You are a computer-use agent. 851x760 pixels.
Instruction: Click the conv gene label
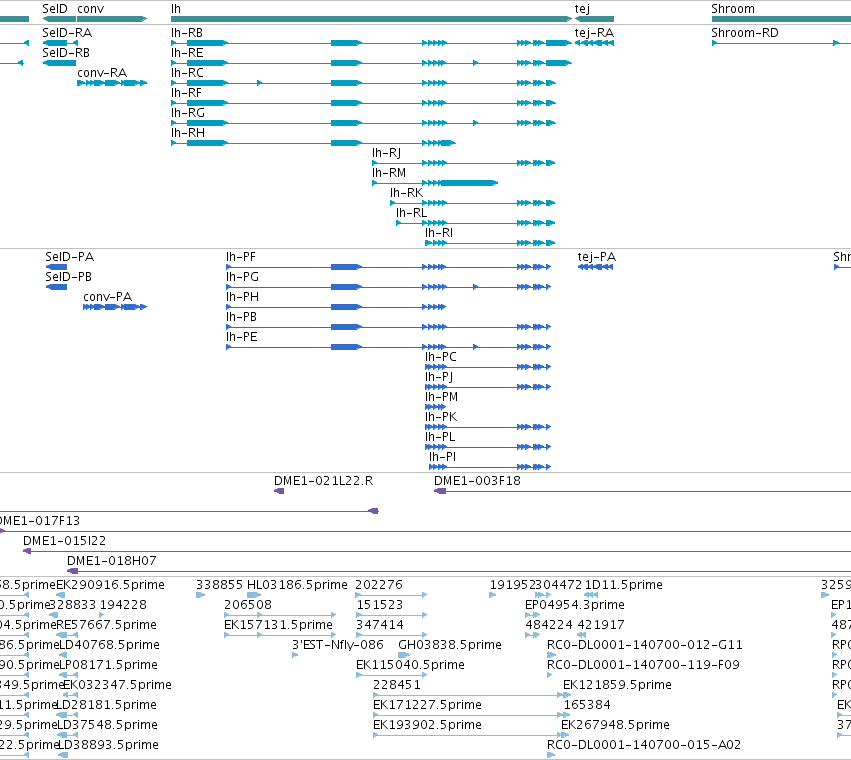90,9
